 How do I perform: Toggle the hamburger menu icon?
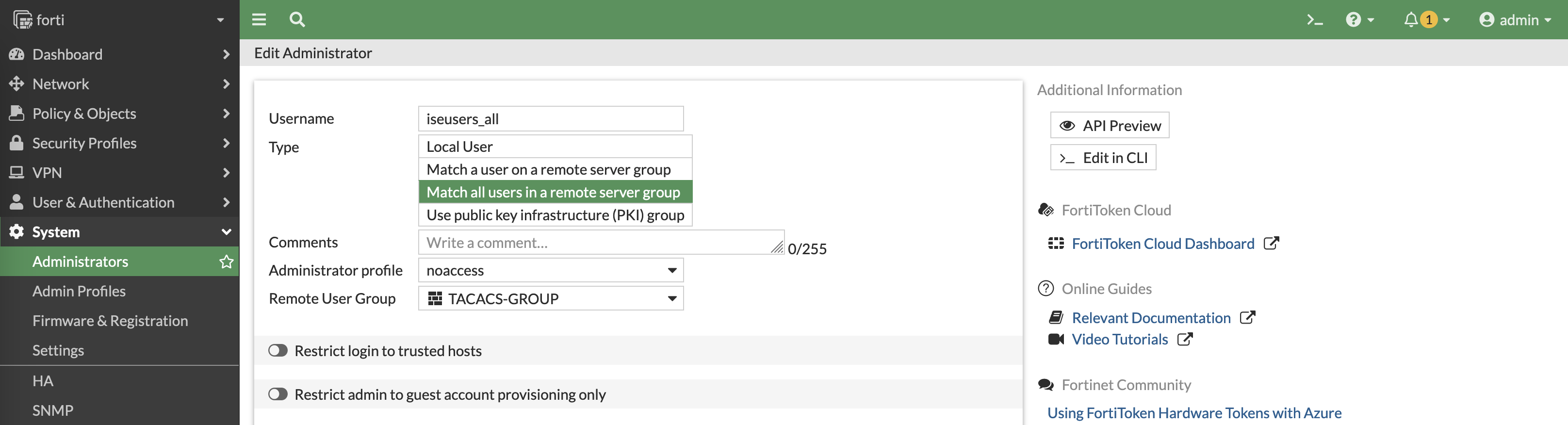pos(259,19)
